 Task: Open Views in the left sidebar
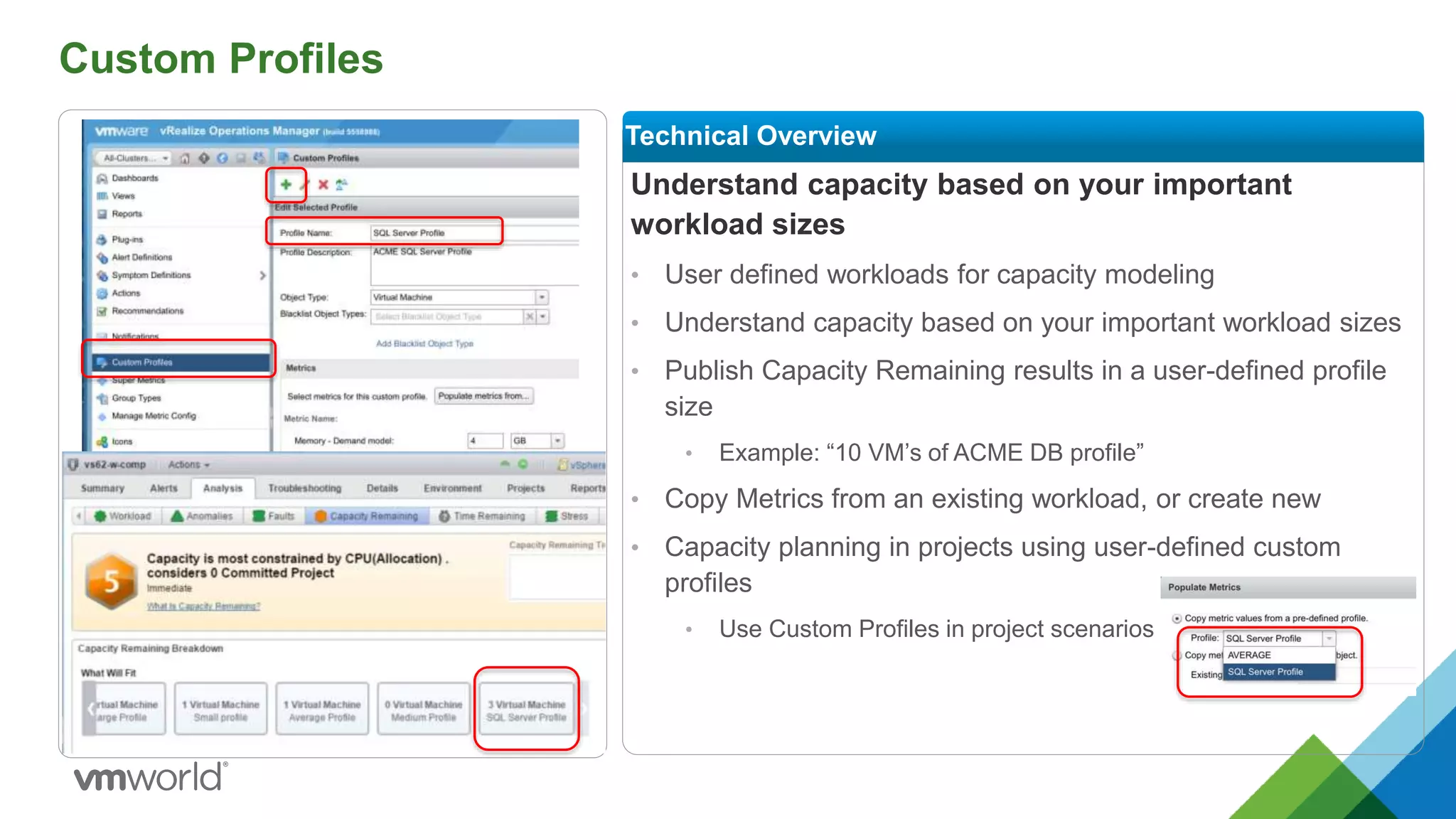pos(116,196)
